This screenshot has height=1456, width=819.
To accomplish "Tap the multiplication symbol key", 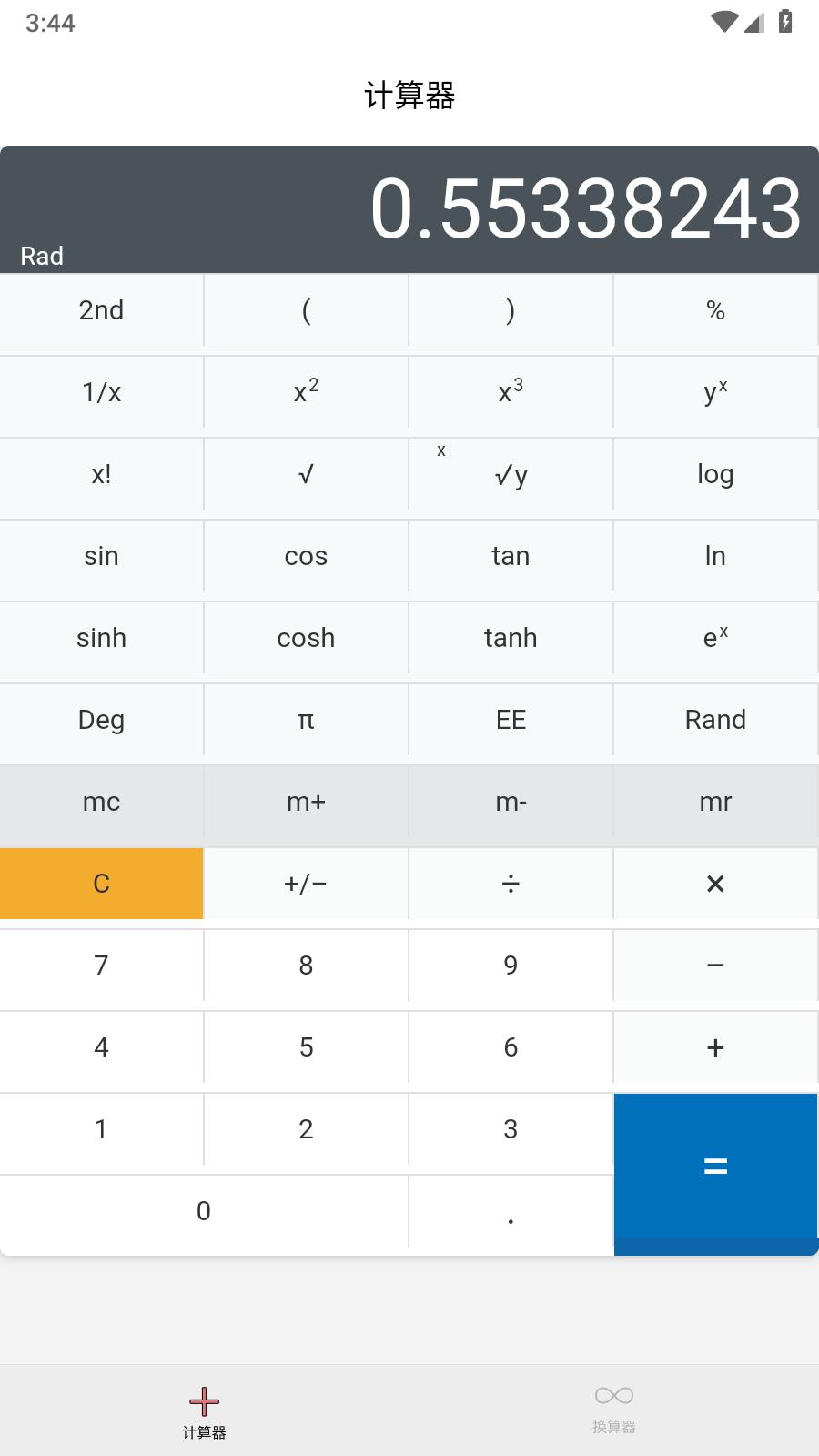I will tap(715, 884).
